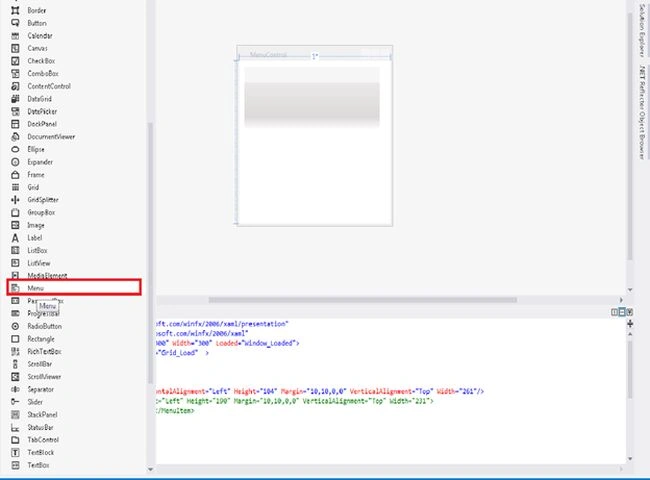
Task: Click the Menu item in toolbox
Action: tap(74, 288)
